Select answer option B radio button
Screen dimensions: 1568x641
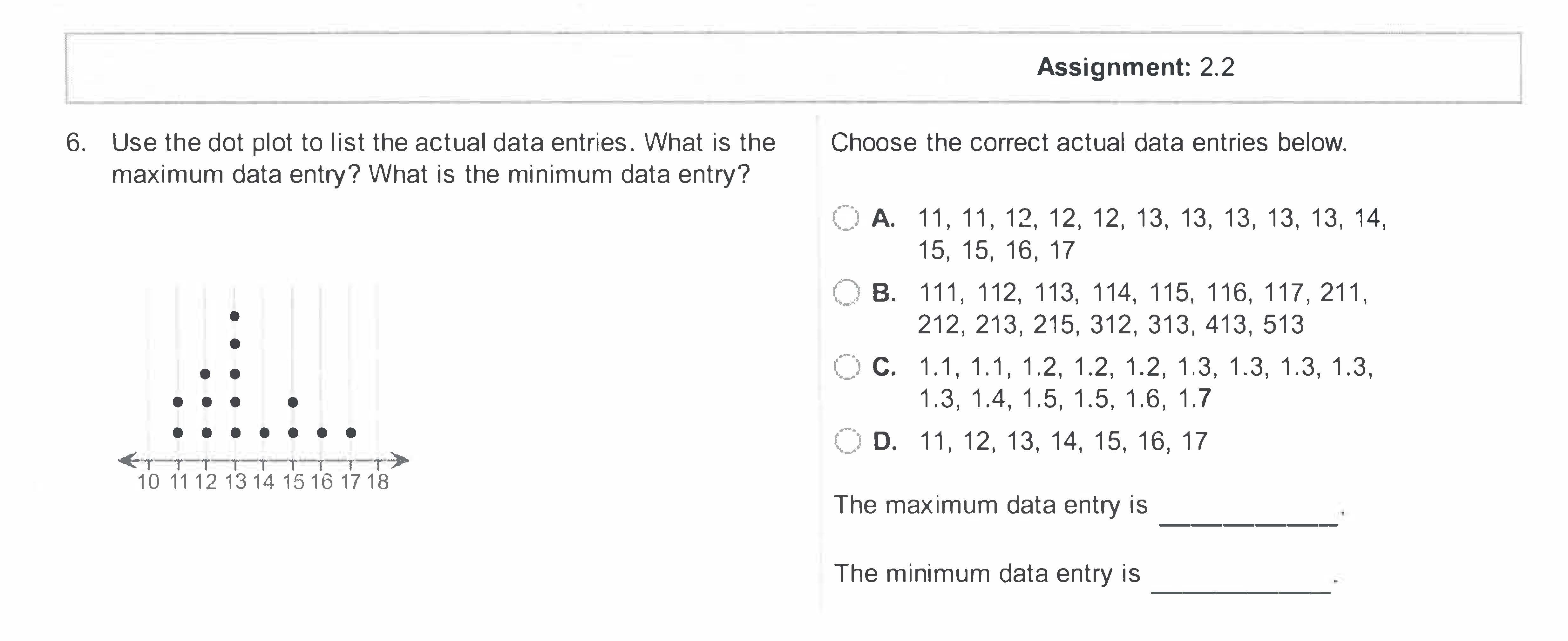(x=846, y=293)
